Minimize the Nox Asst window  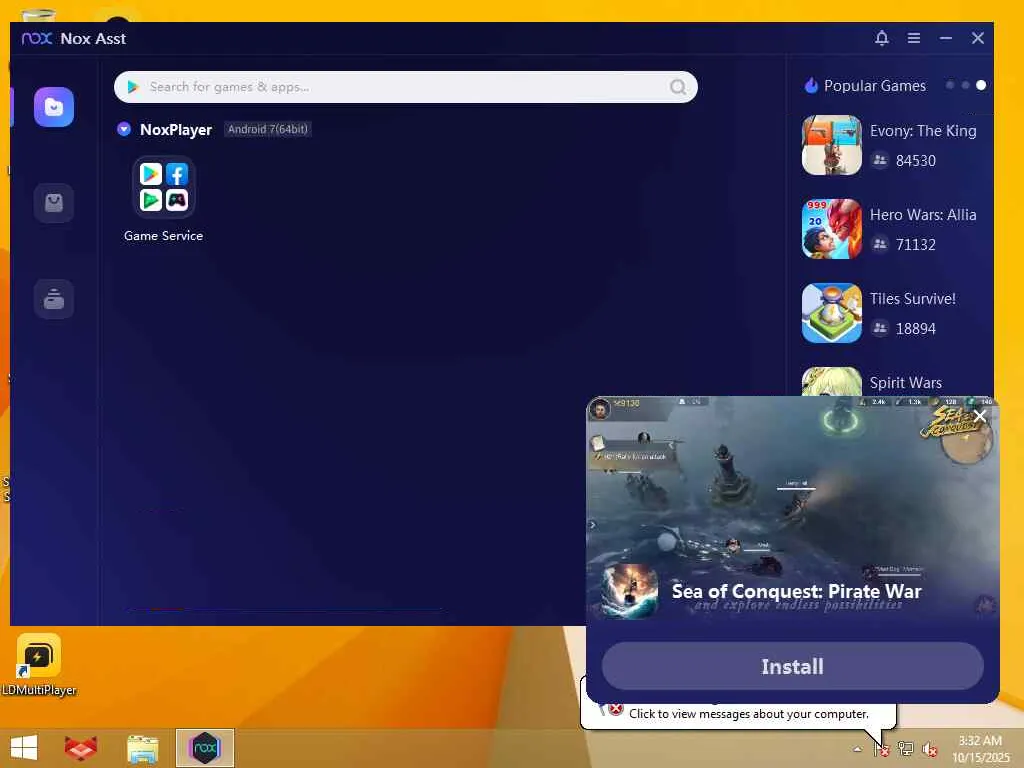(x=946, y=38)
